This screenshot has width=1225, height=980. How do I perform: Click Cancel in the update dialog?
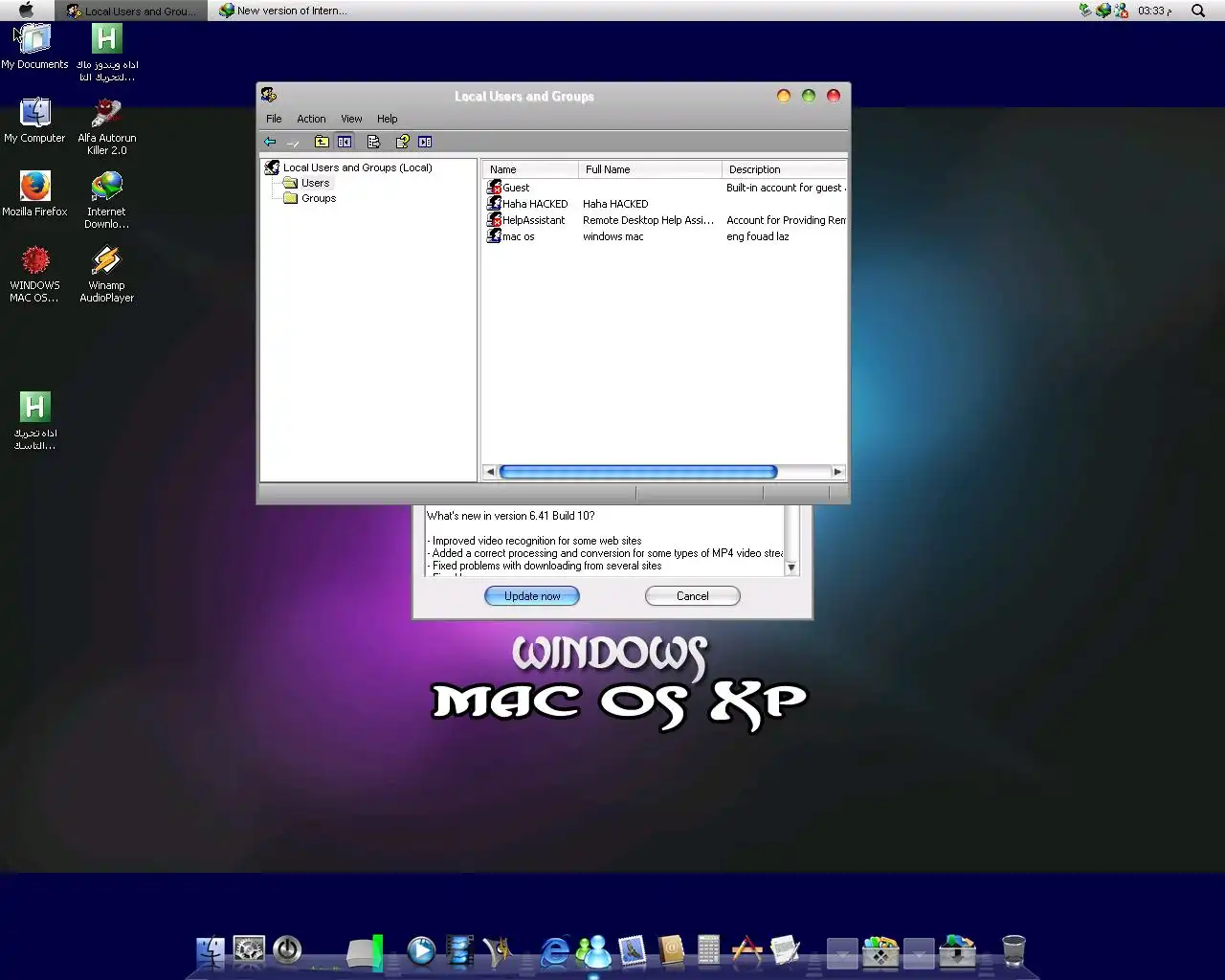point(693,596)
